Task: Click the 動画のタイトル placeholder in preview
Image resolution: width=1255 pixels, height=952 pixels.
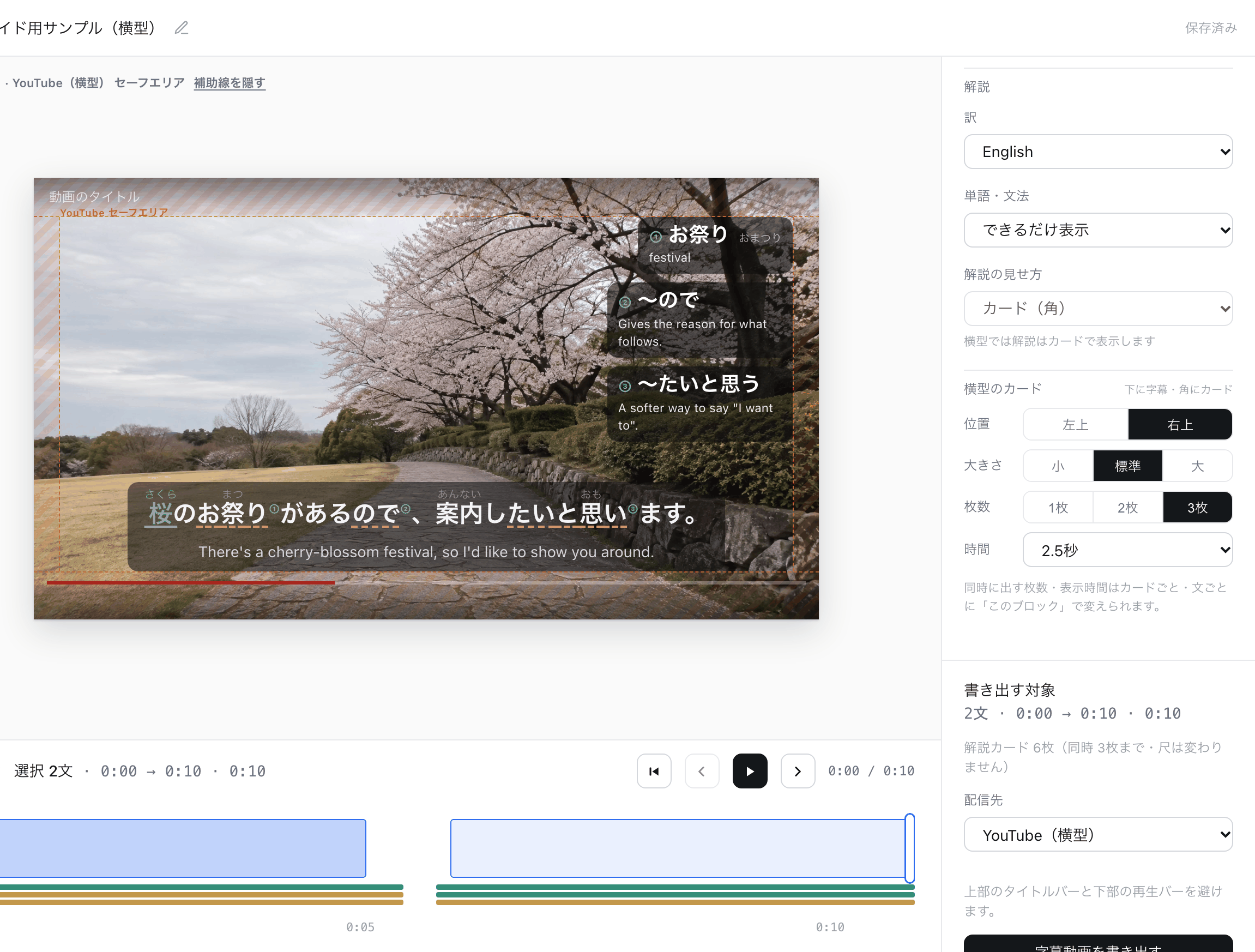Action: tap(94, 197)
